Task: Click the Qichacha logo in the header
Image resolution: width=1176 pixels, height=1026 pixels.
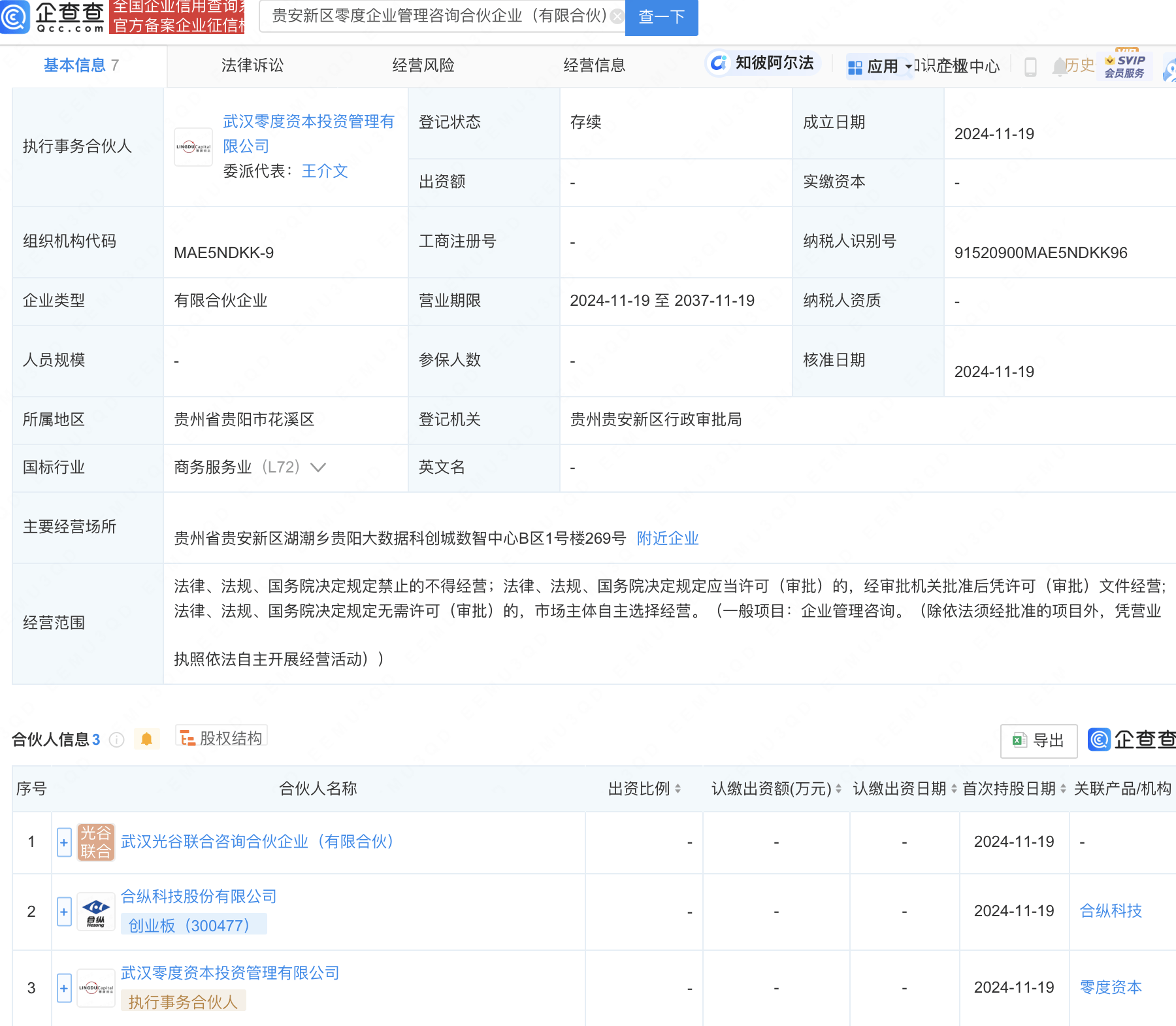Action: point(52,17)
